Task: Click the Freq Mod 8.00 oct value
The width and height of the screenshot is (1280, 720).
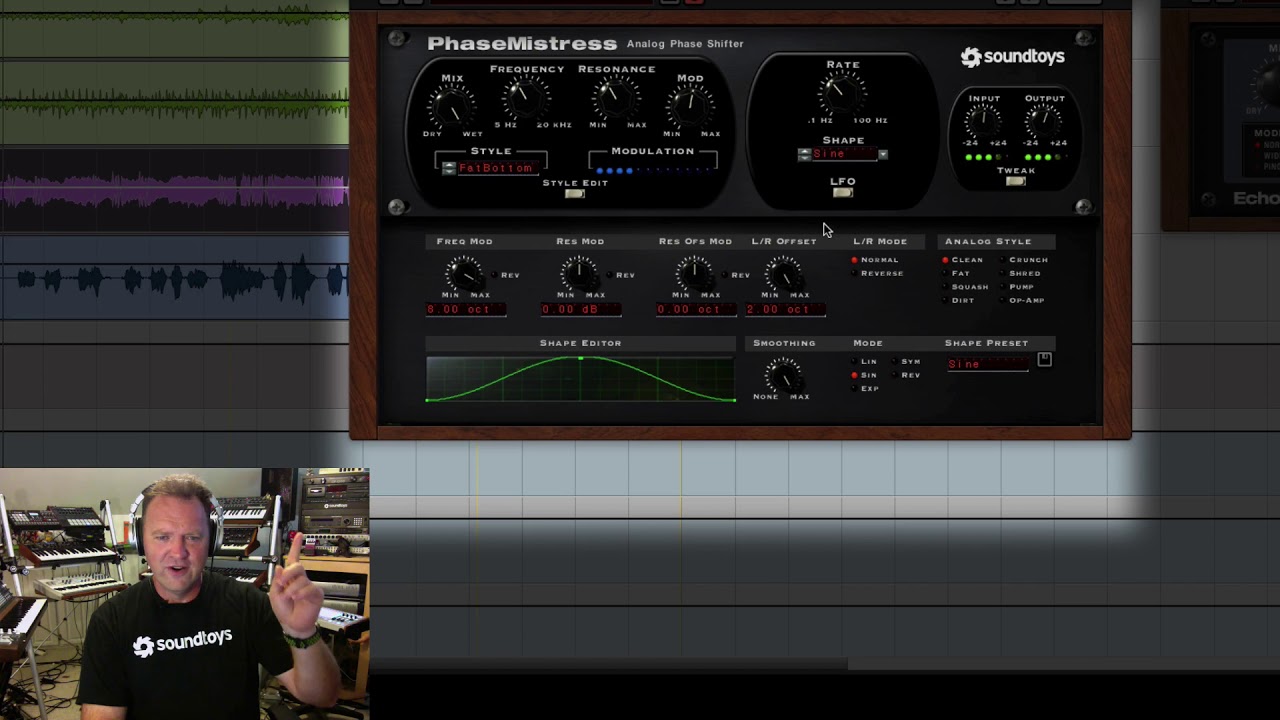Action: (466, 310)
